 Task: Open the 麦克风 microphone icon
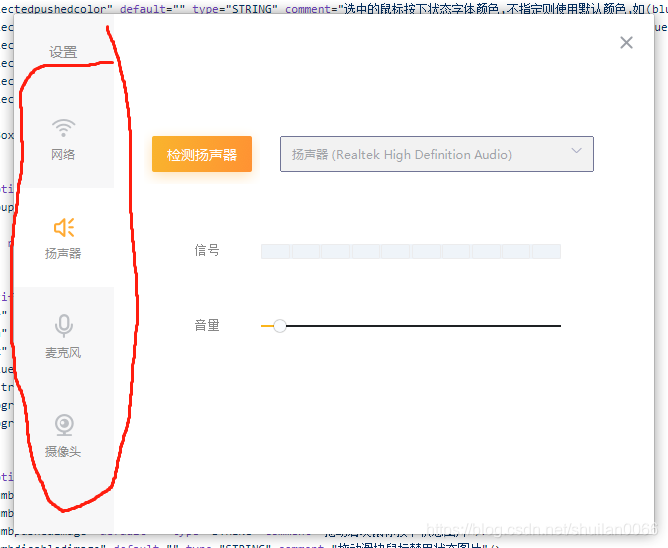(64, 326)
